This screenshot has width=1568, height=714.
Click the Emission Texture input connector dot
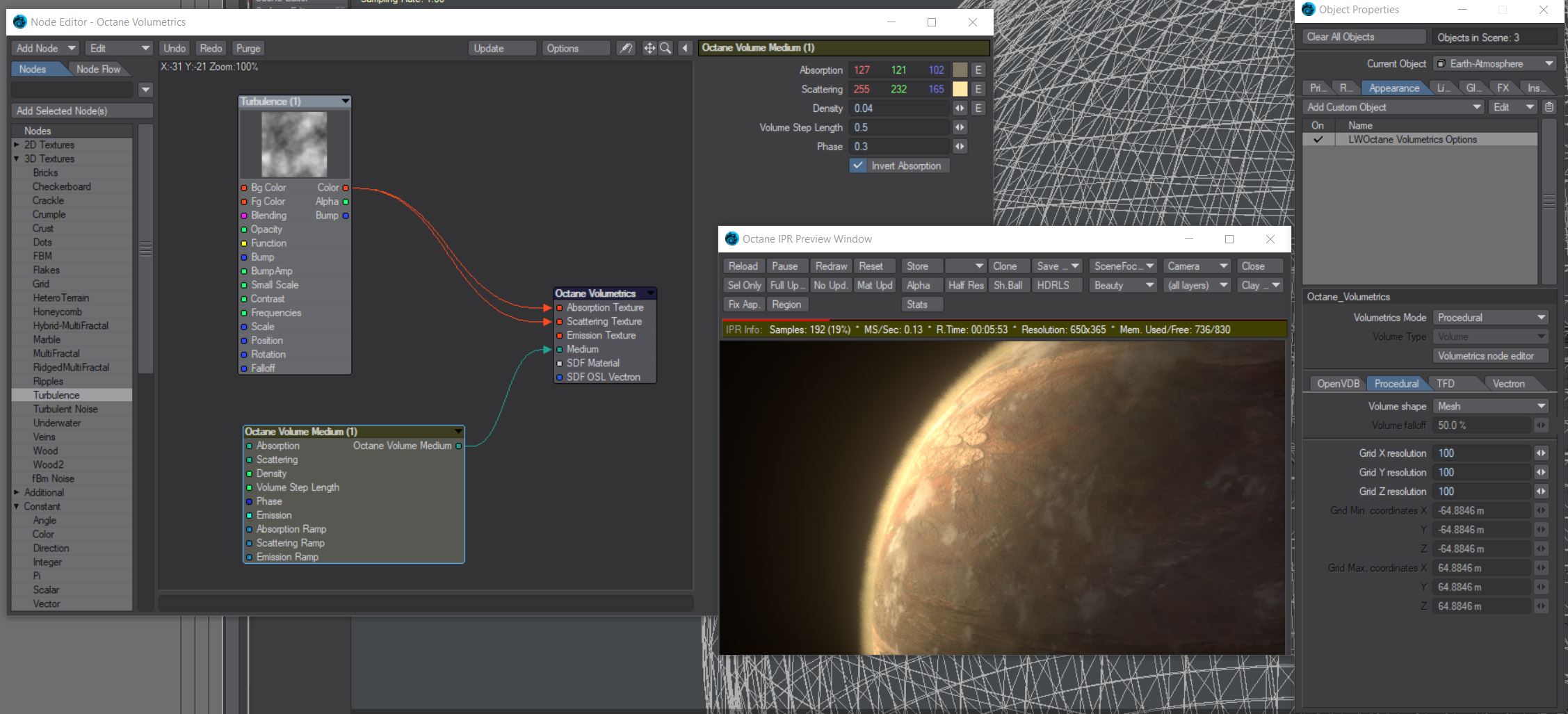click(x=559, y=336)
